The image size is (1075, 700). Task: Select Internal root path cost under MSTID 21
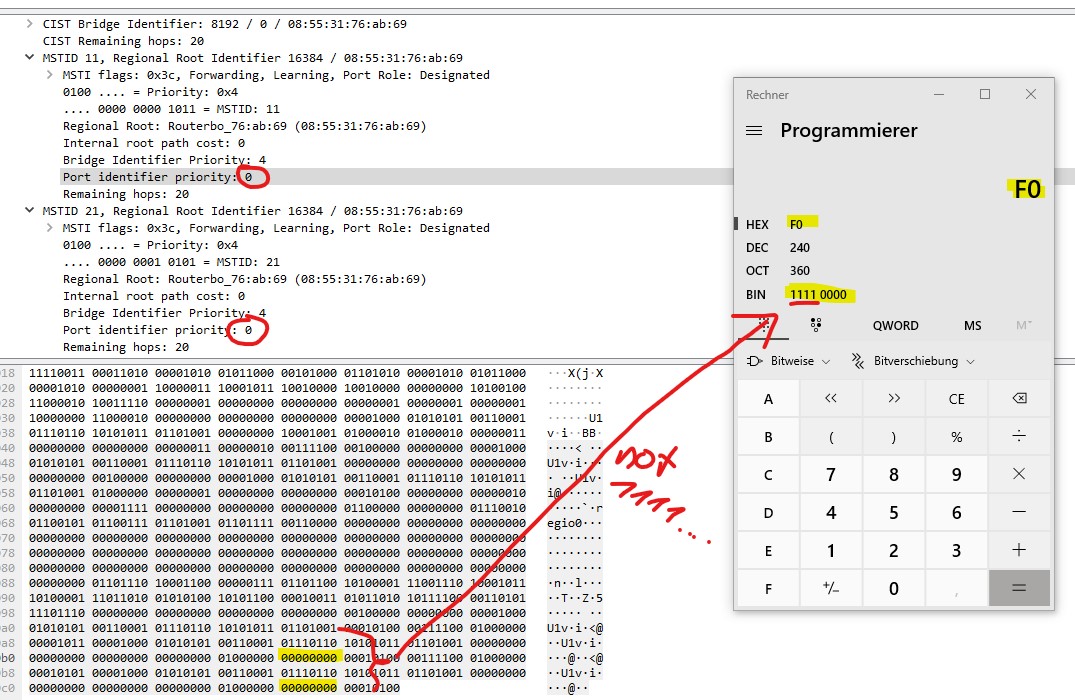tap(154, 296)
